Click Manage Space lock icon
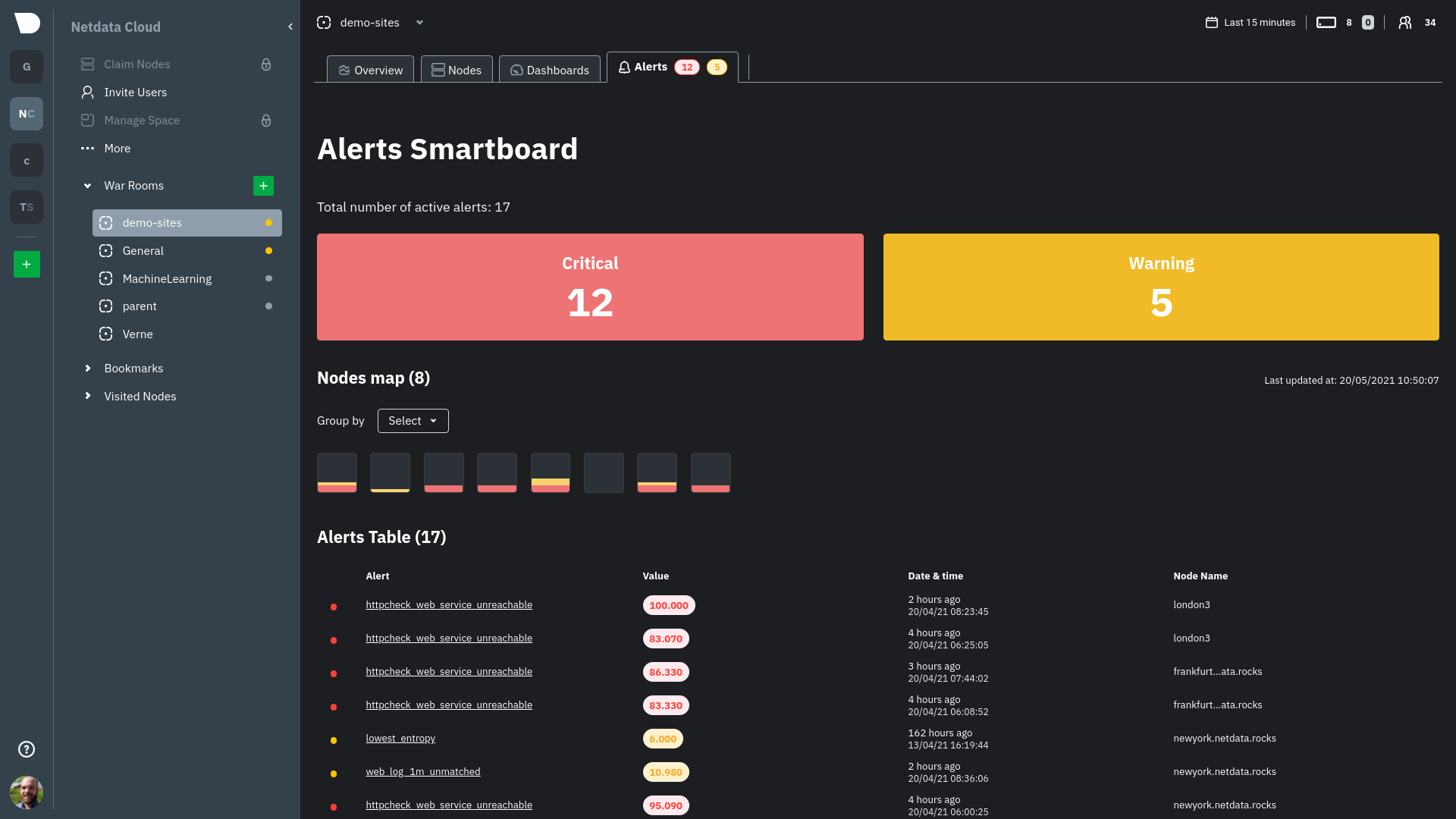The height and width of the screenshot is (819, 1456). click(x=266, y=121)
